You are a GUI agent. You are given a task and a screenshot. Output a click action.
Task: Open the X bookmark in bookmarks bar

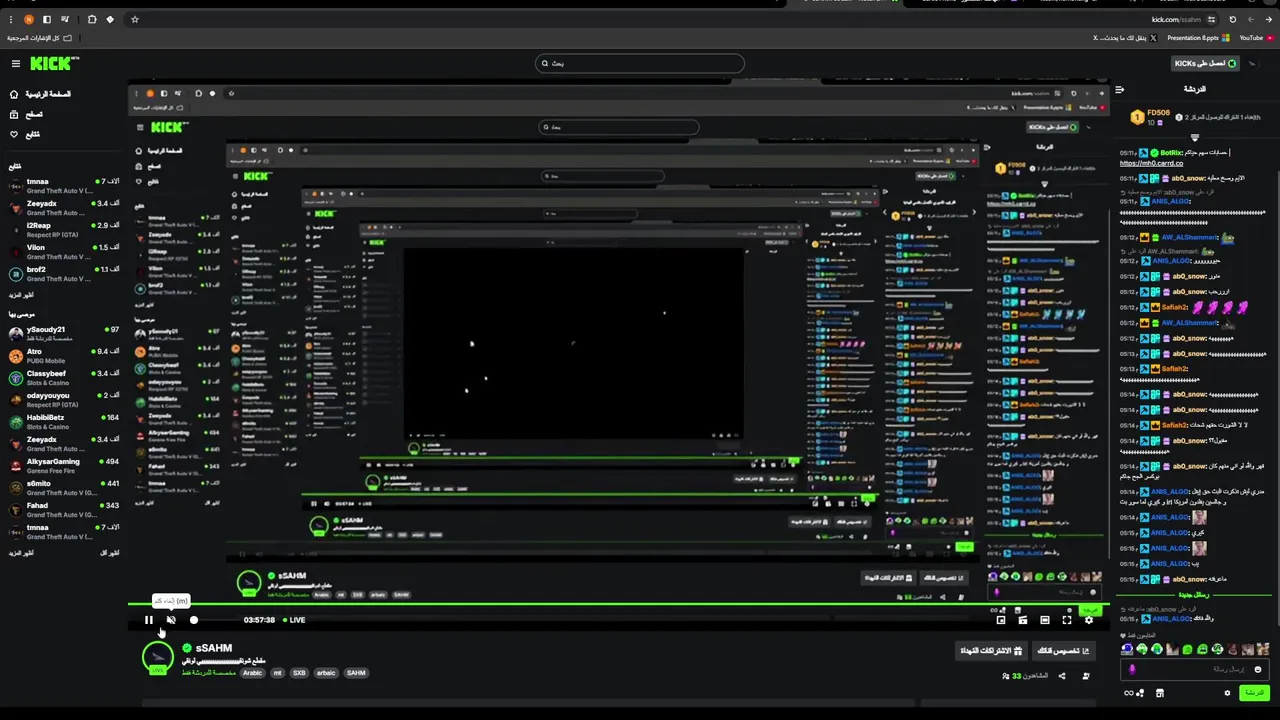(x=1126, y=38)
